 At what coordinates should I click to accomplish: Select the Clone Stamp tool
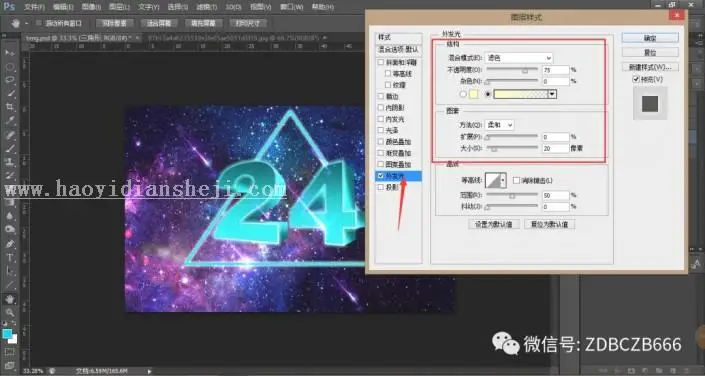point(10,162)
